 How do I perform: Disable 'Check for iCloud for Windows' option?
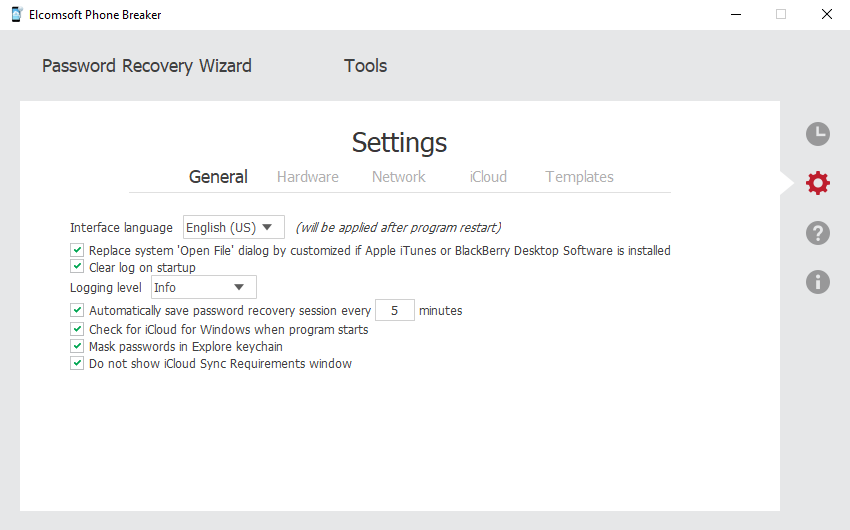point(77,329)
